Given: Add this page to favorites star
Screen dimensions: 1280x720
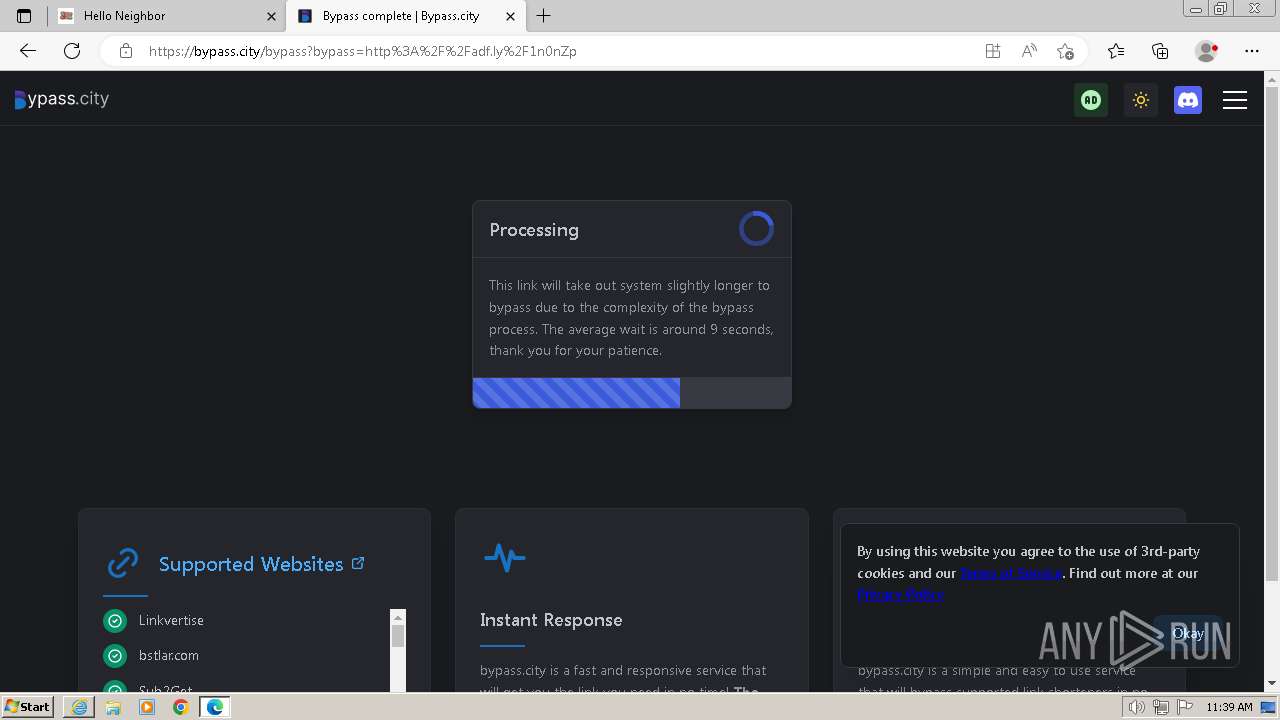Looking at the screenshot, I should pyautogui.click(x=1065, y=51).
